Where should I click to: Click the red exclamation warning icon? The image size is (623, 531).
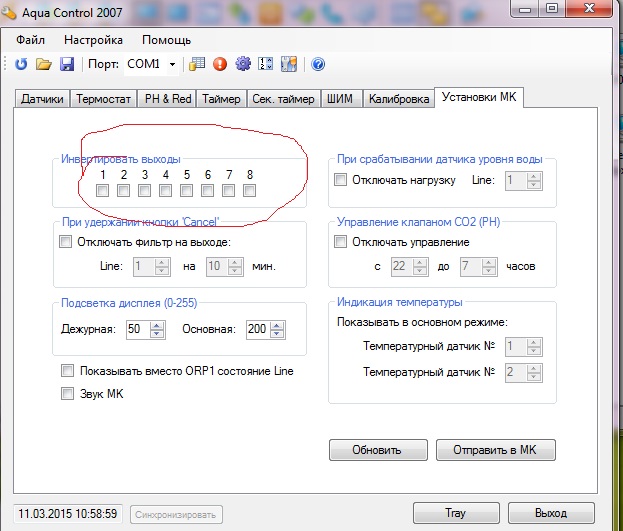220,64
